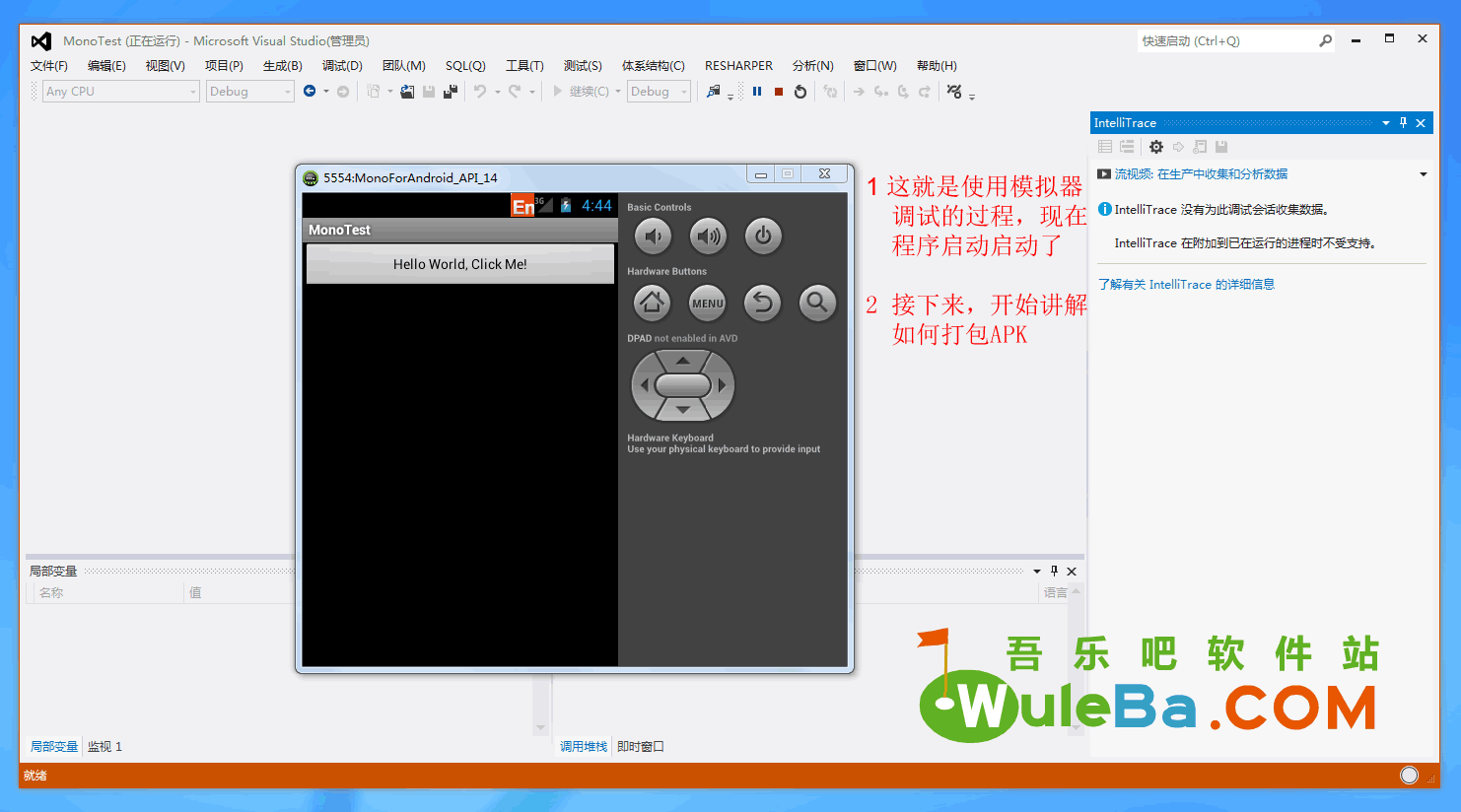Tap the emulator Search hardware button
The image size is (1461, 812).
point(817,304)
